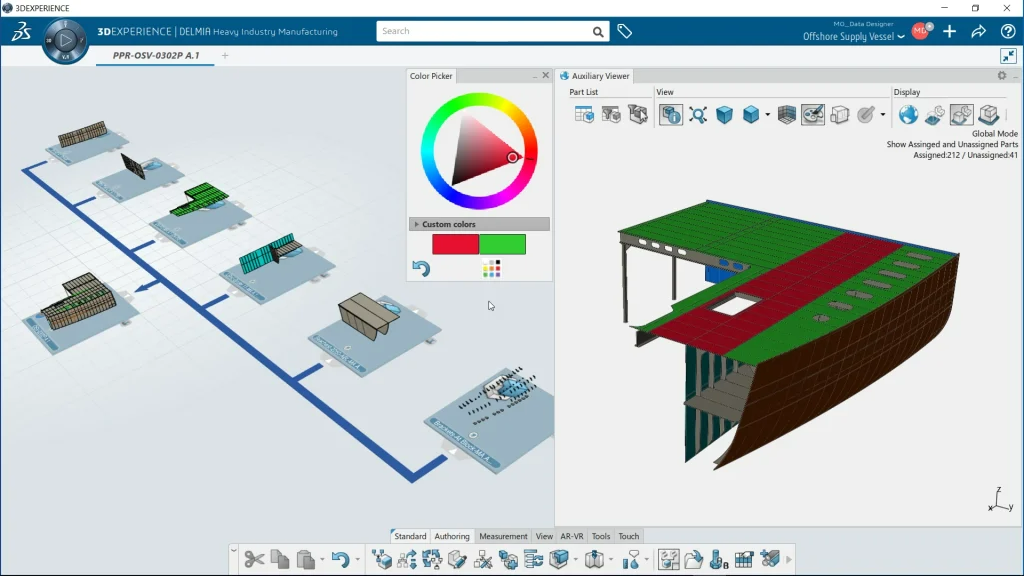Expand the Custom colors section
Screen dimensions: 1024x576
pos(416,224)
